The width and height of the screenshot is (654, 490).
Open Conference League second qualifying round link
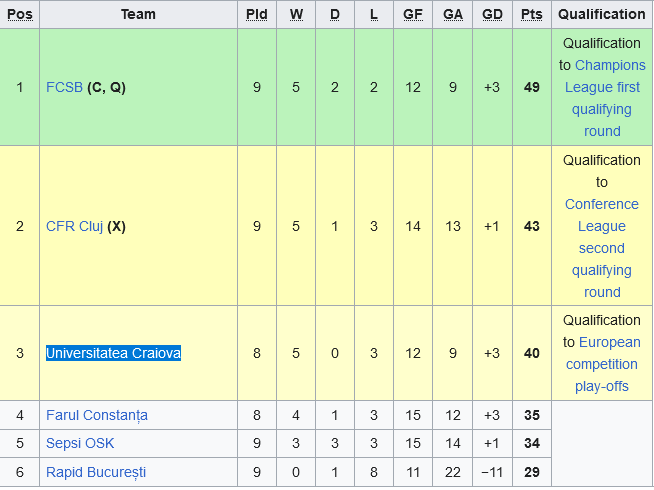(602, 248)
